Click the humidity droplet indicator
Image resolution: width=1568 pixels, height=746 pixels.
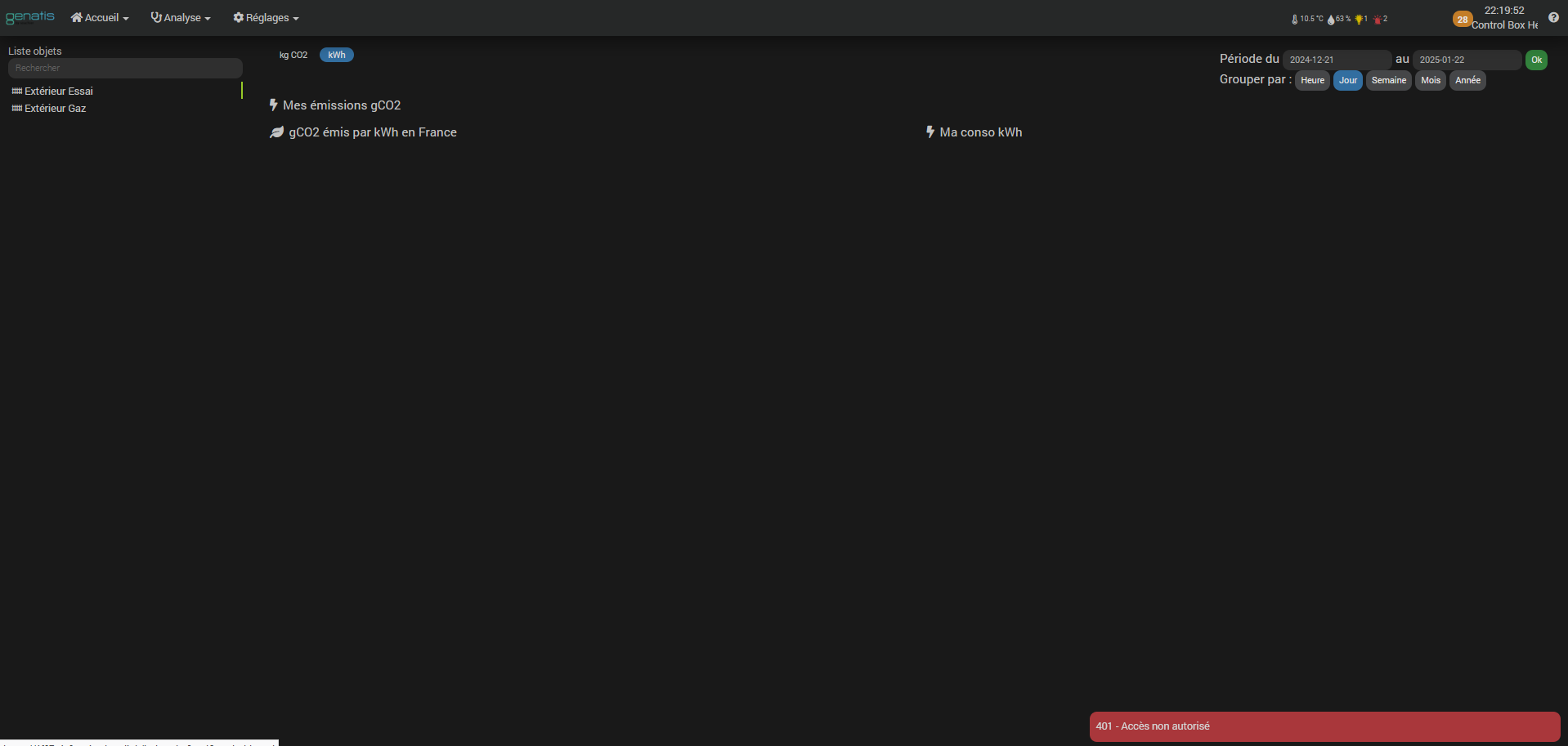pyautogui.click(x=1339, y=19)
